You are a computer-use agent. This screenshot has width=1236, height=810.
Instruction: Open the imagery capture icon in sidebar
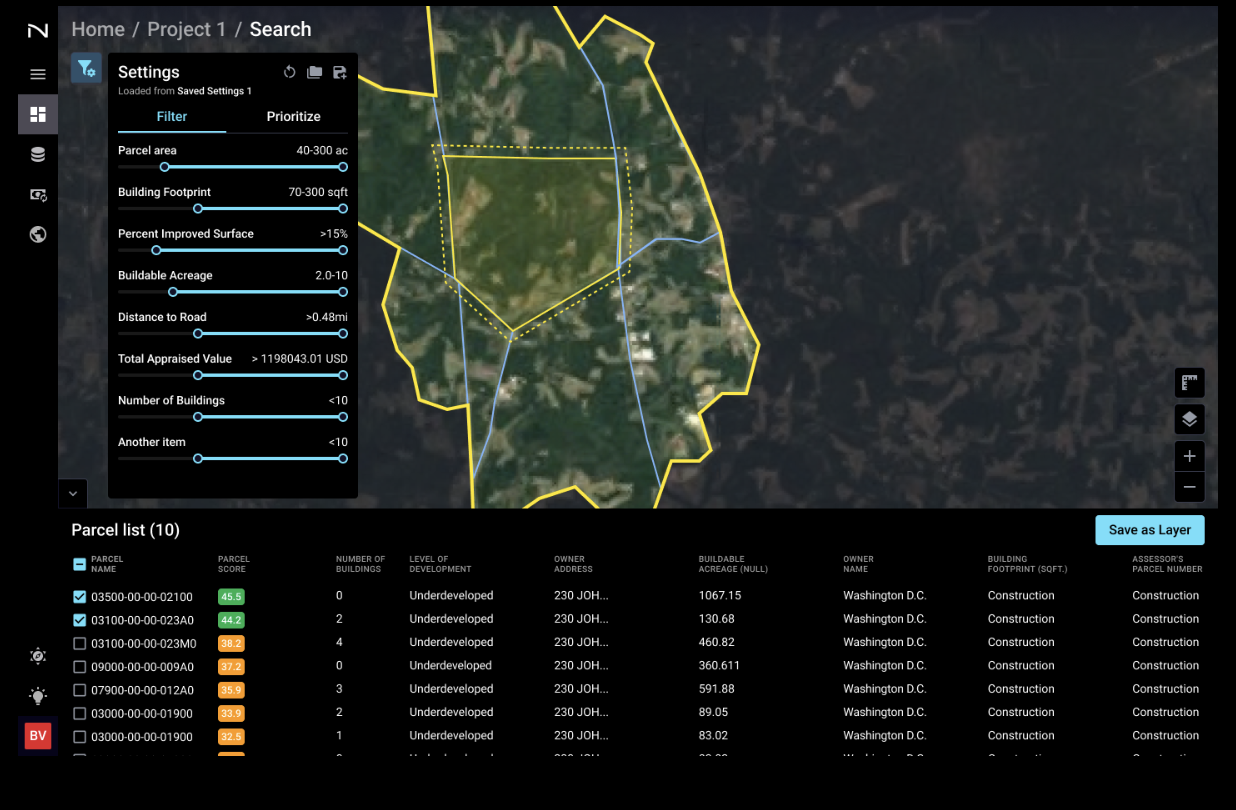tap(37, 195)
